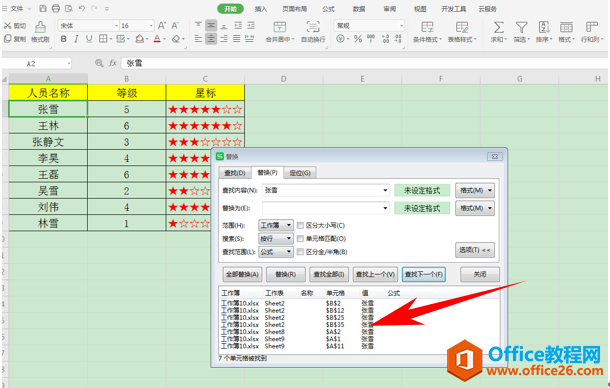Click the 关闭 close button in dialog

click(480, 274)
